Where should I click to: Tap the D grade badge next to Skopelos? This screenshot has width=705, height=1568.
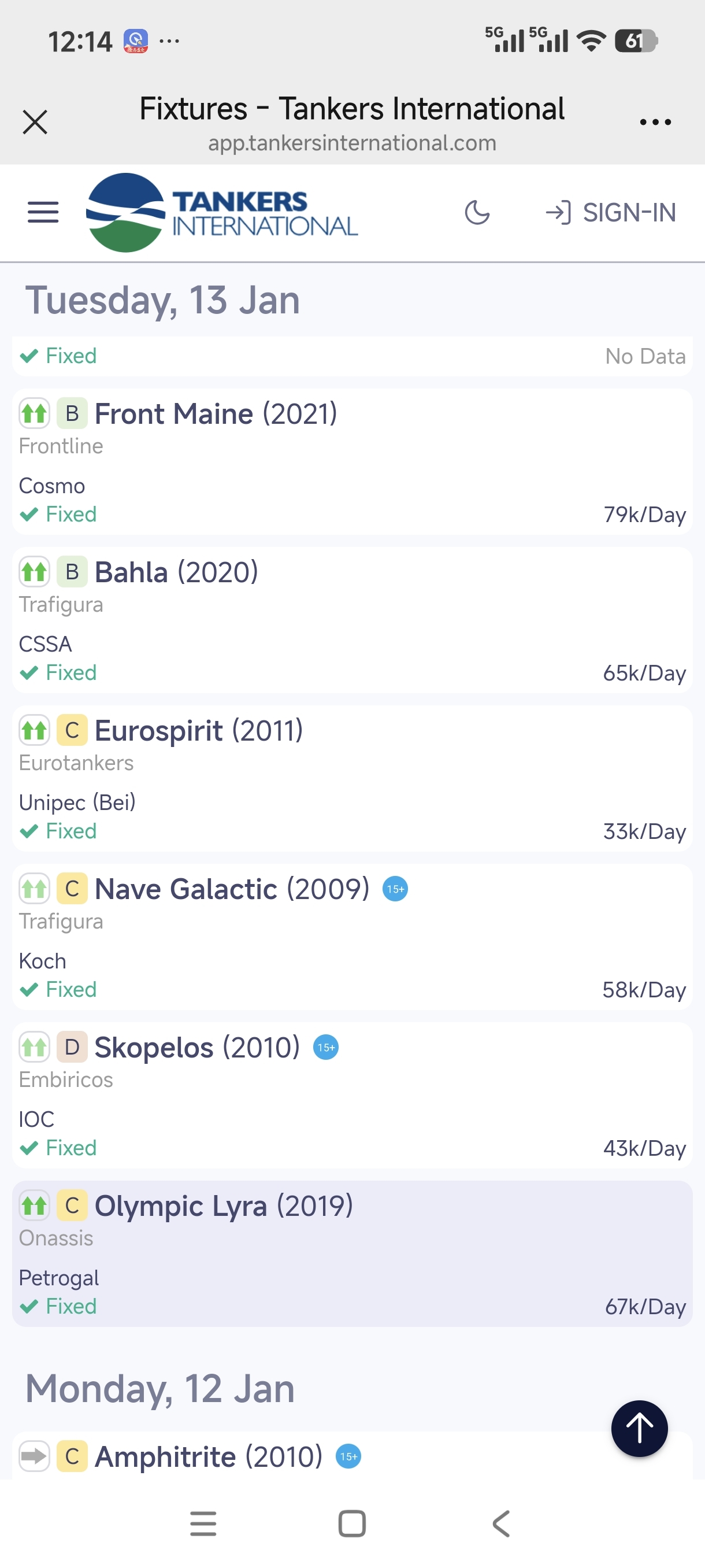click(72, 1048)
